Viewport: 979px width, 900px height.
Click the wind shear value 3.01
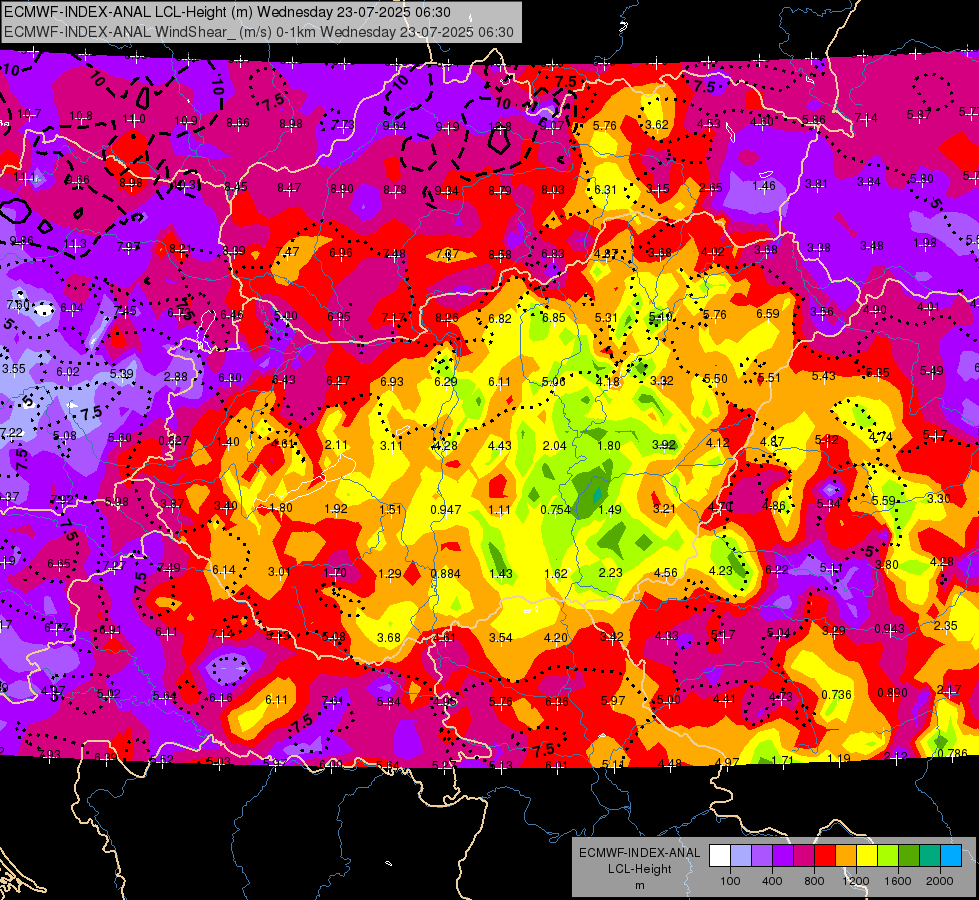[x=279, y=571]
